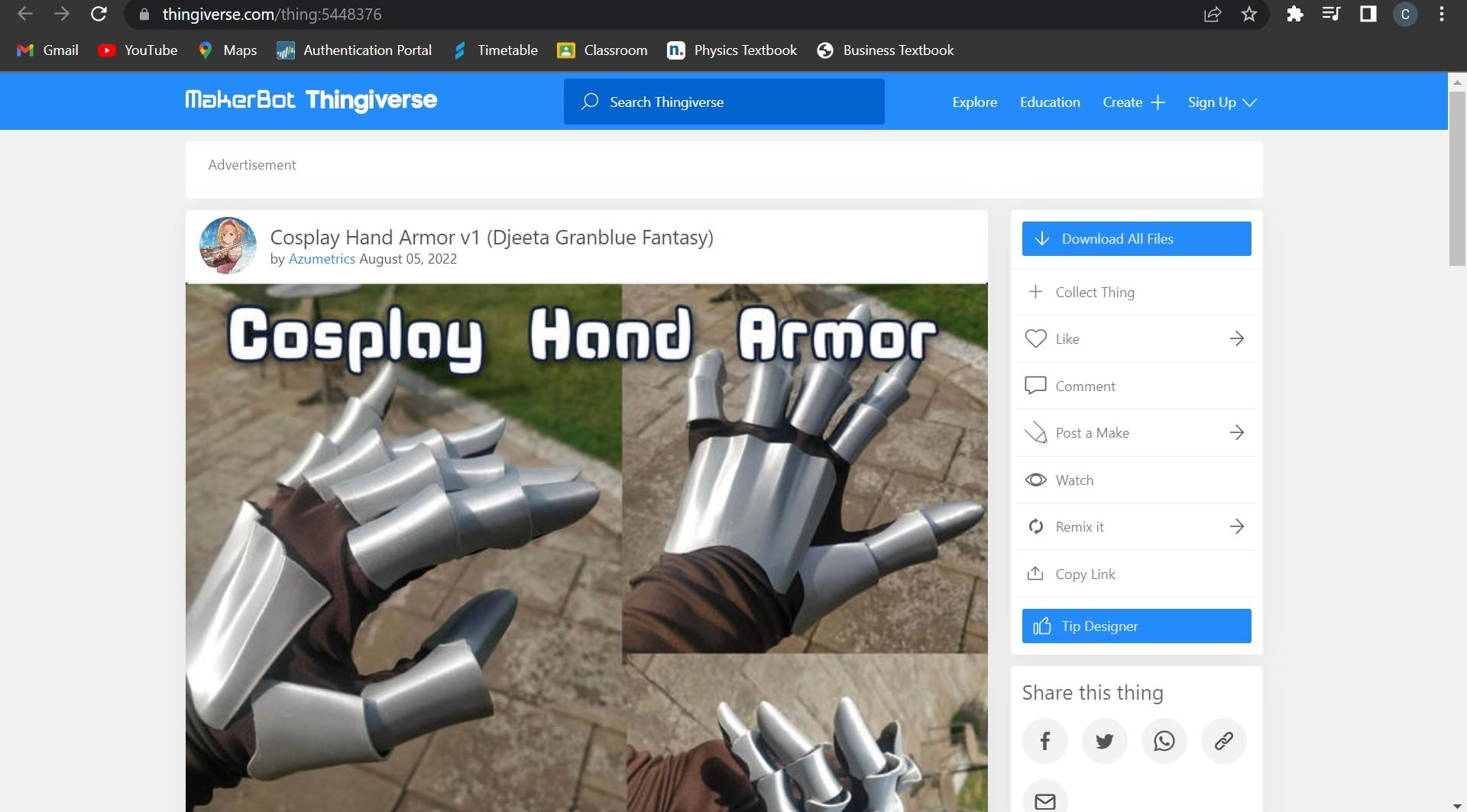Download All Files for this thing
The width and height of the screenshot is (1467, 812).
point(1136,238)
